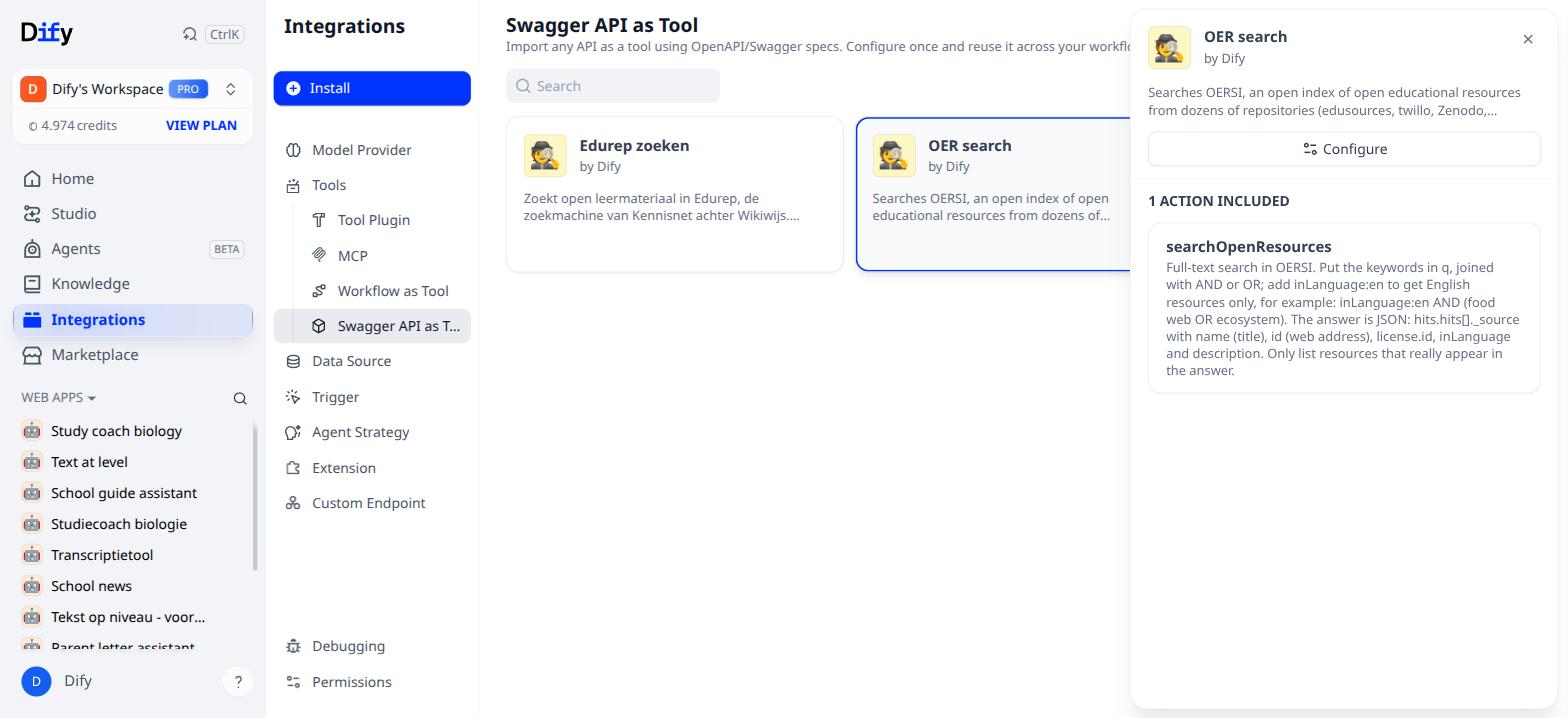Open the Studio section
The image size is (1568, 718).
[133, 214]
